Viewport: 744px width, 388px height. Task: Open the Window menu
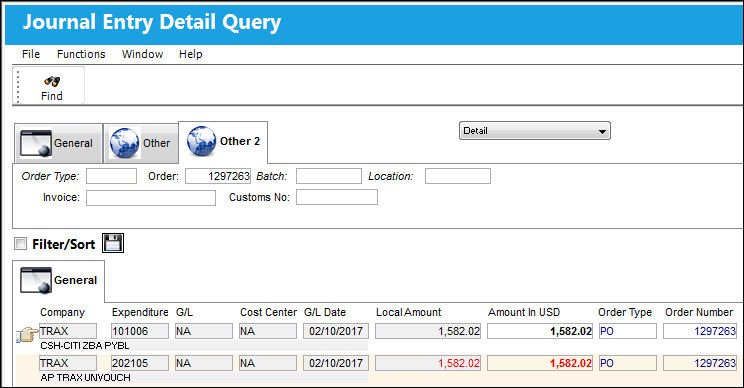click(x=142, y=54)
